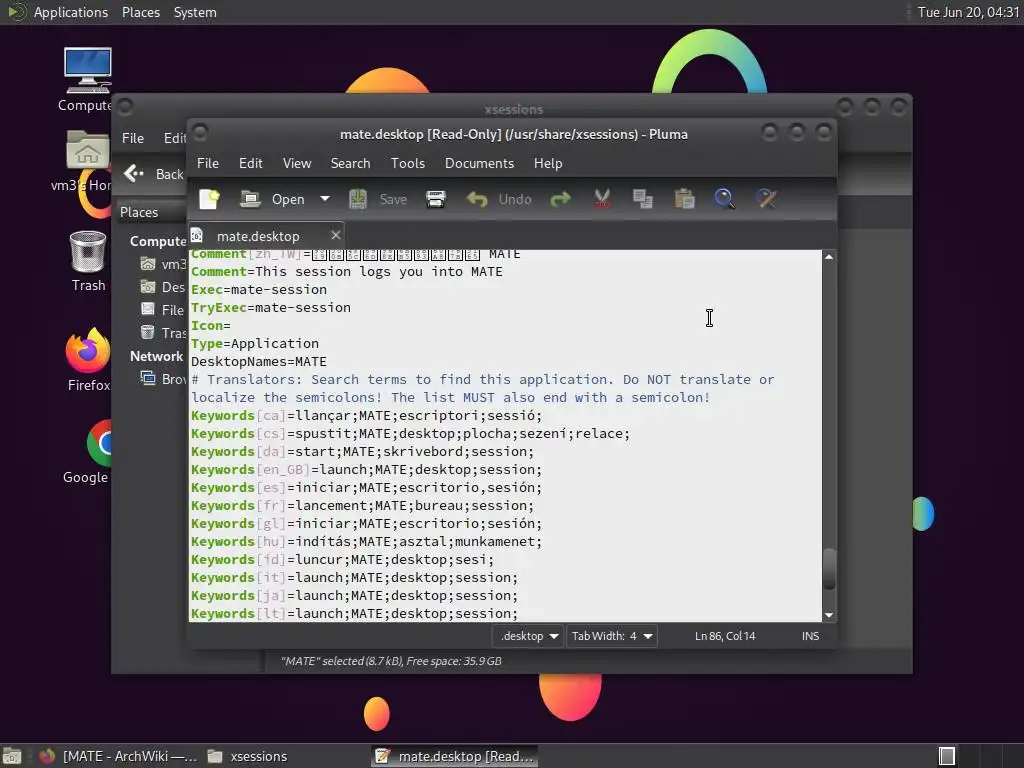The height and width of the screenshot is (768, 1024).
Task: Close the mate.desktop tab
Action: pos(336,235)
